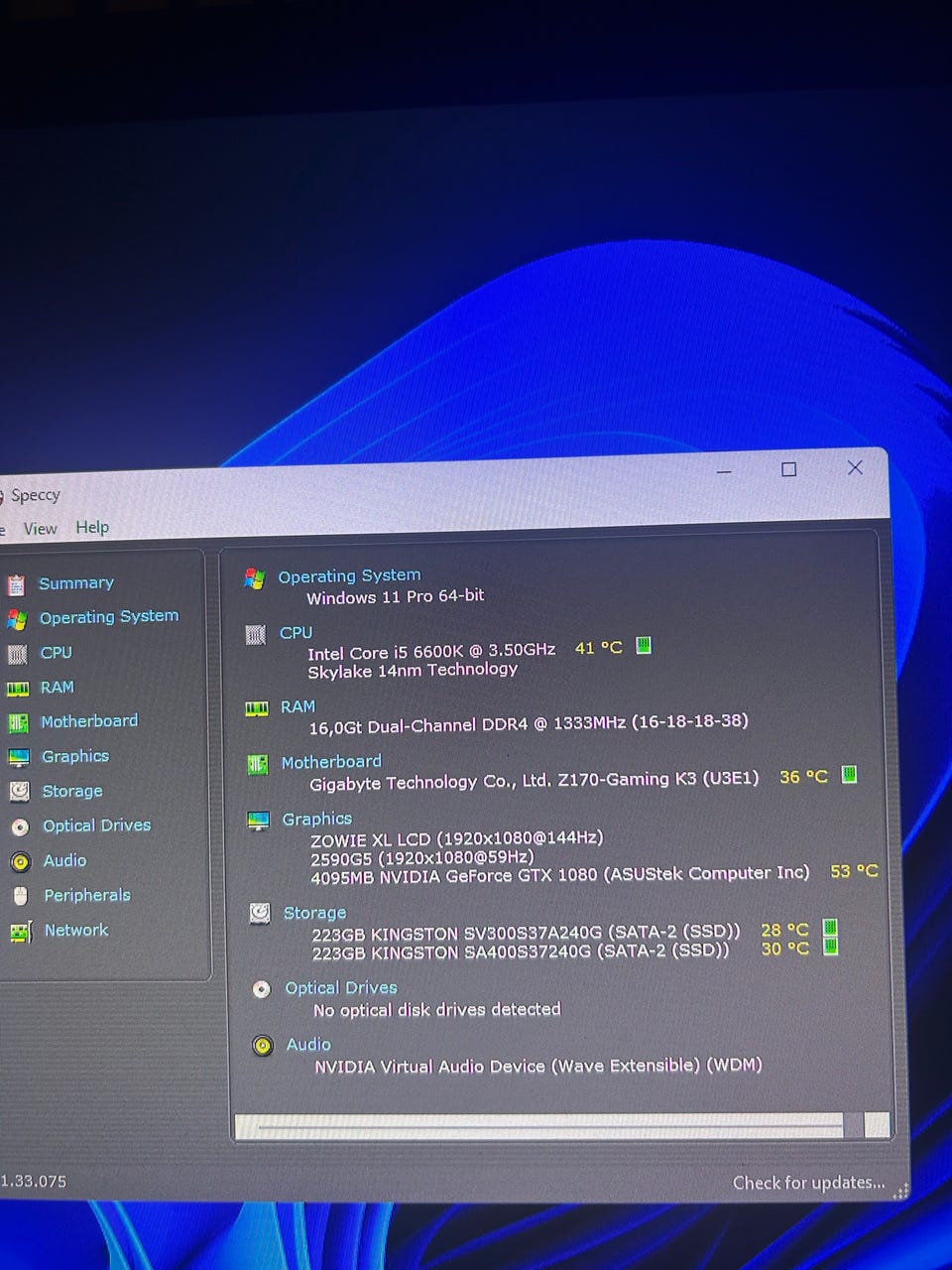Click the SV300 drive temperature gauge icon
This screenshot has width=952, height=1270.
click(x=830, y=929)
